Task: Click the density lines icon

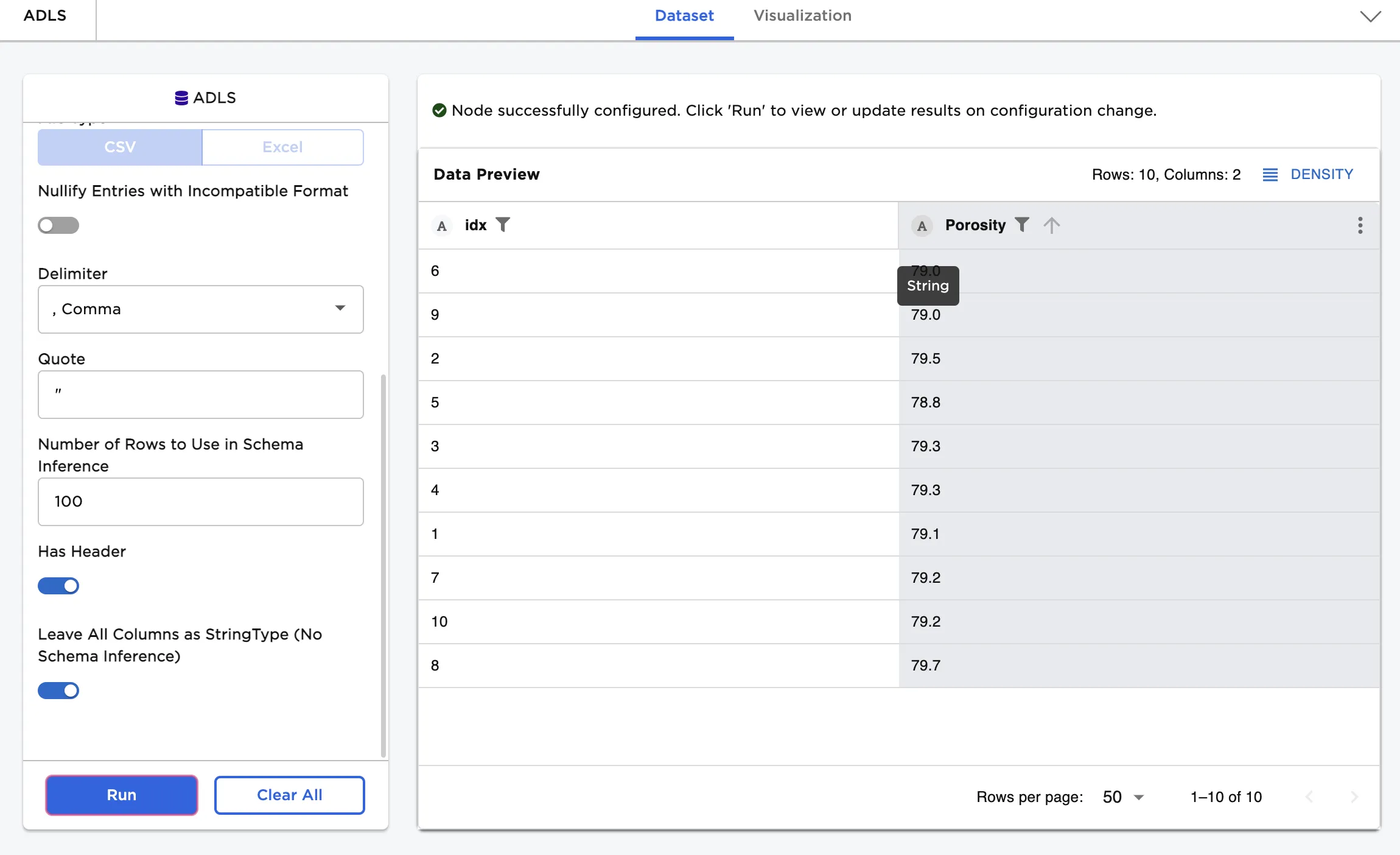Action: pyautogui.click(x=1270, y=175)
